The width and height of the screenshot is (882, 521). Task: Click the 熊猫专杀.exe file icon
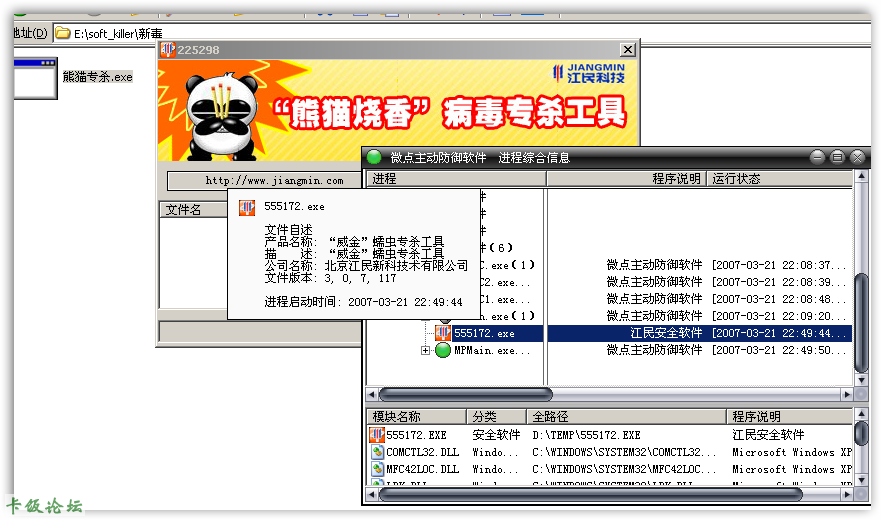(x=35, y=78)
